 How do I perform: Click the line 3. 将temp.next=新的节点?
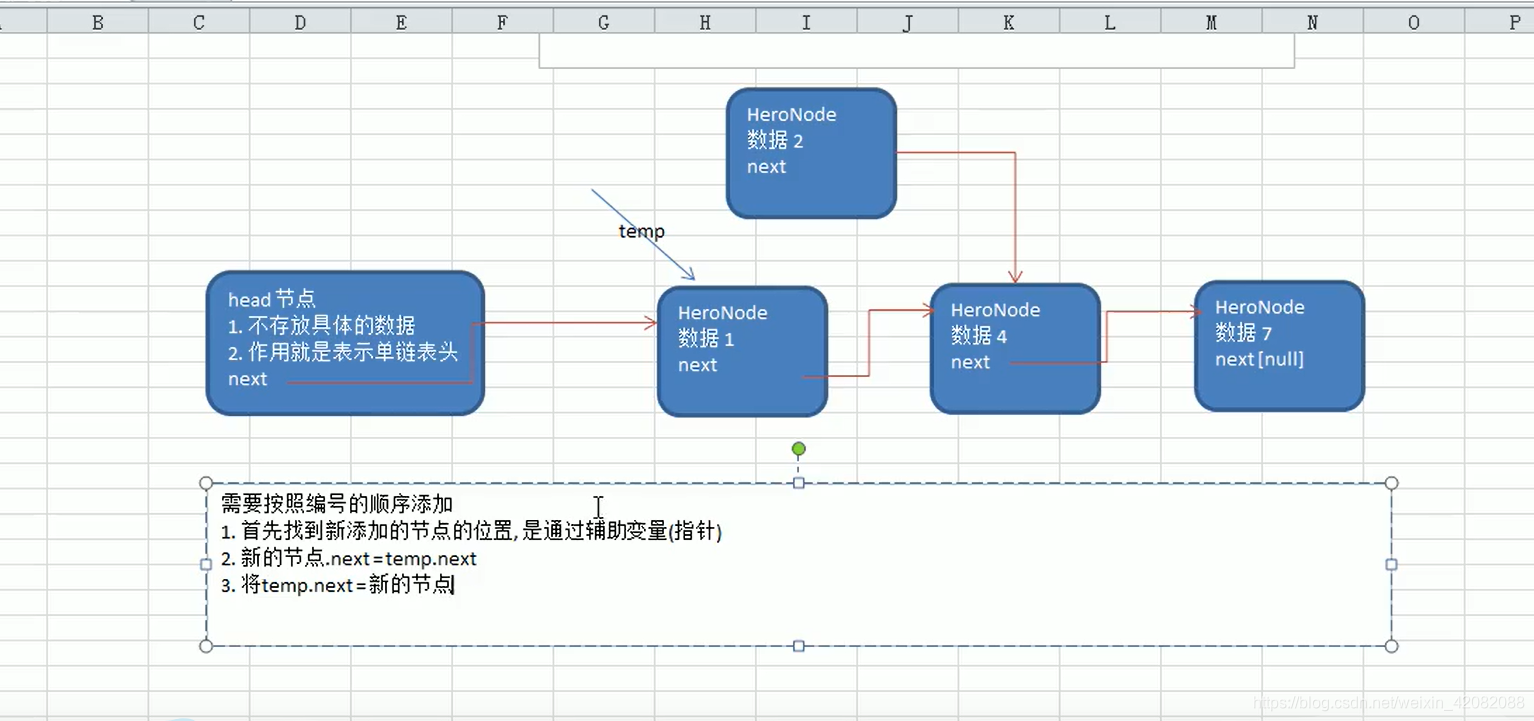point(337,586)
